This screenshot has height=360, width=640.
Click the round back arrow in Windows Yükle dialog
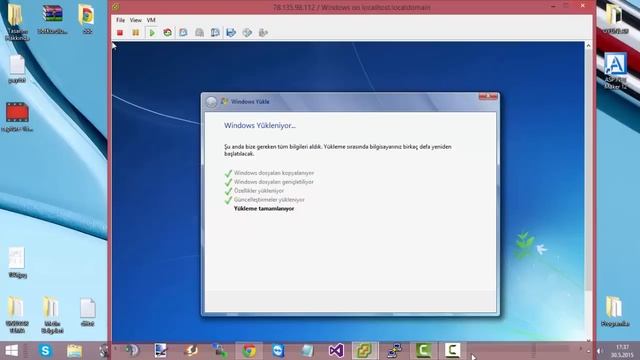211,102
